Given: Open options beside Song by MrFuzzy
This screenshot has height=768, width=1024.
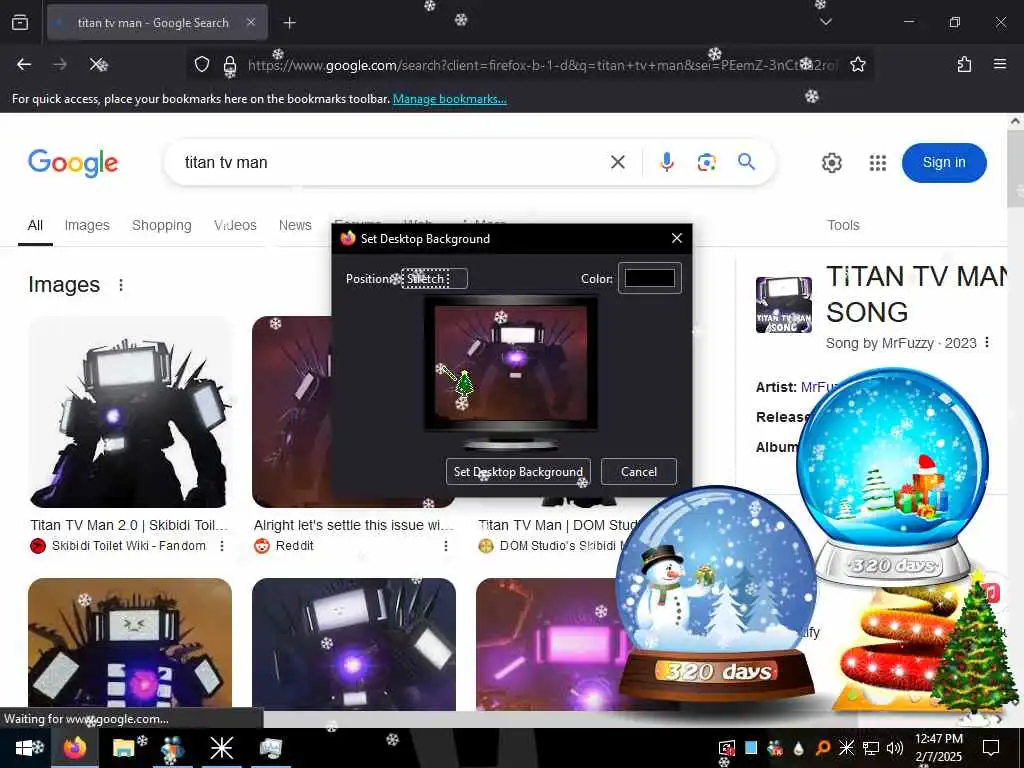Looking at the screenshot, I should point(987,342).
